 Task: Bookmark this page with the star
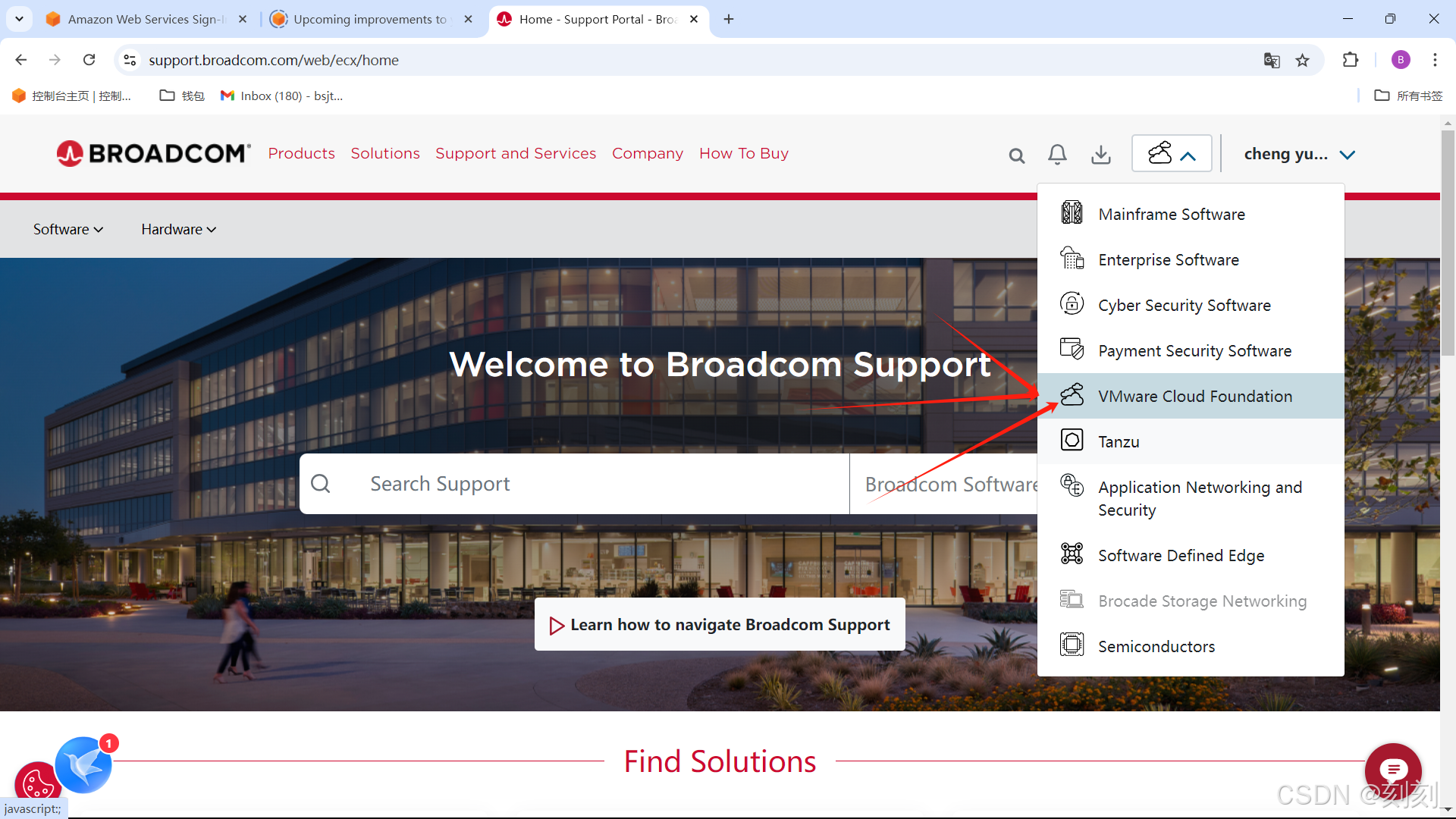coord(1302,60)
